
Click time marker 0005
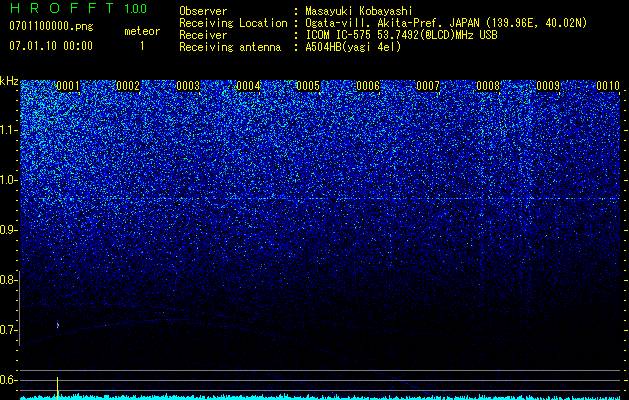click(x=308, y=86)
